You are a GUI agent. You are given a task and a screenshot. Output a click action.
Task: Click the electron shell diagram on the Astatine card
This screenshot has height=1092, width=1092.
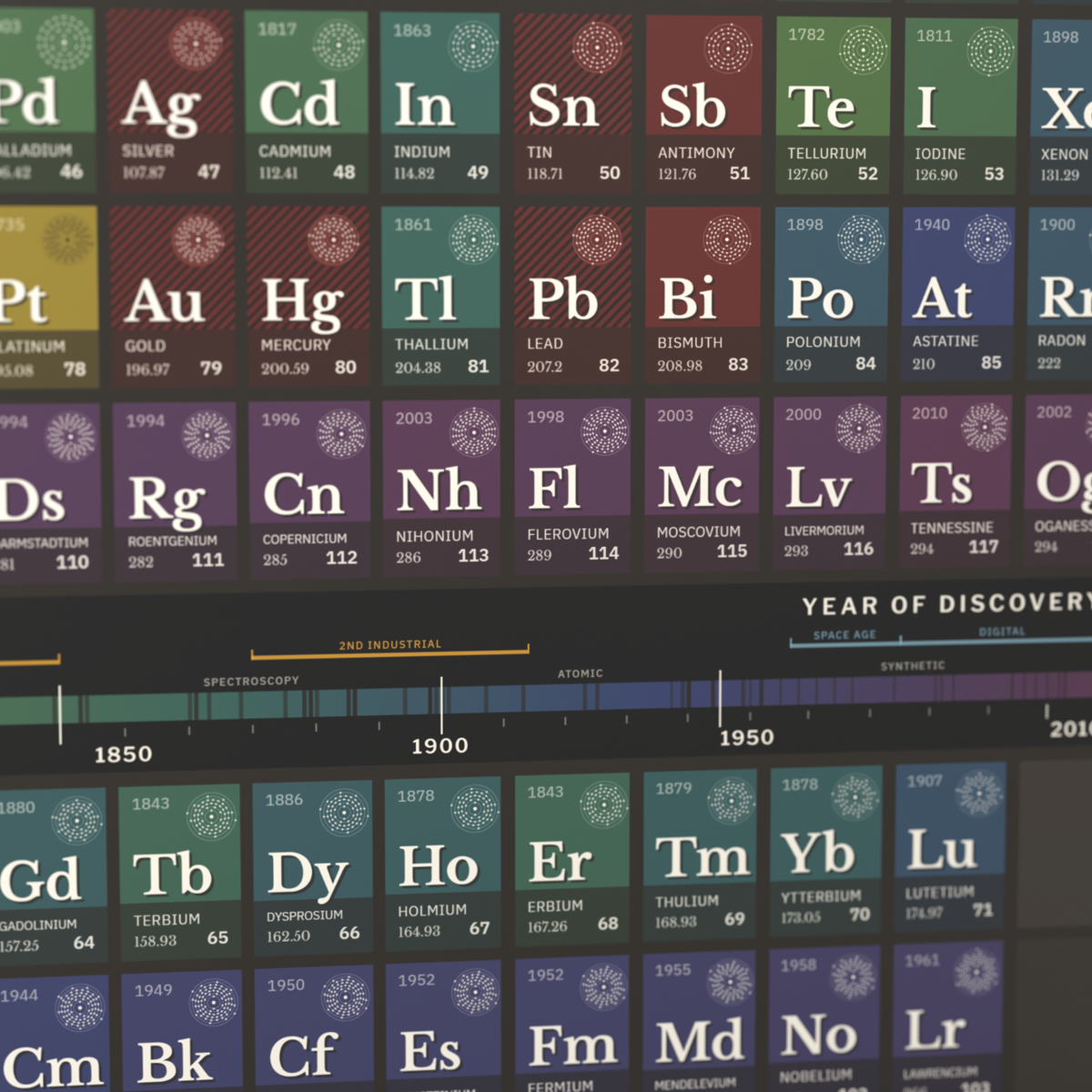pos(987,238)
